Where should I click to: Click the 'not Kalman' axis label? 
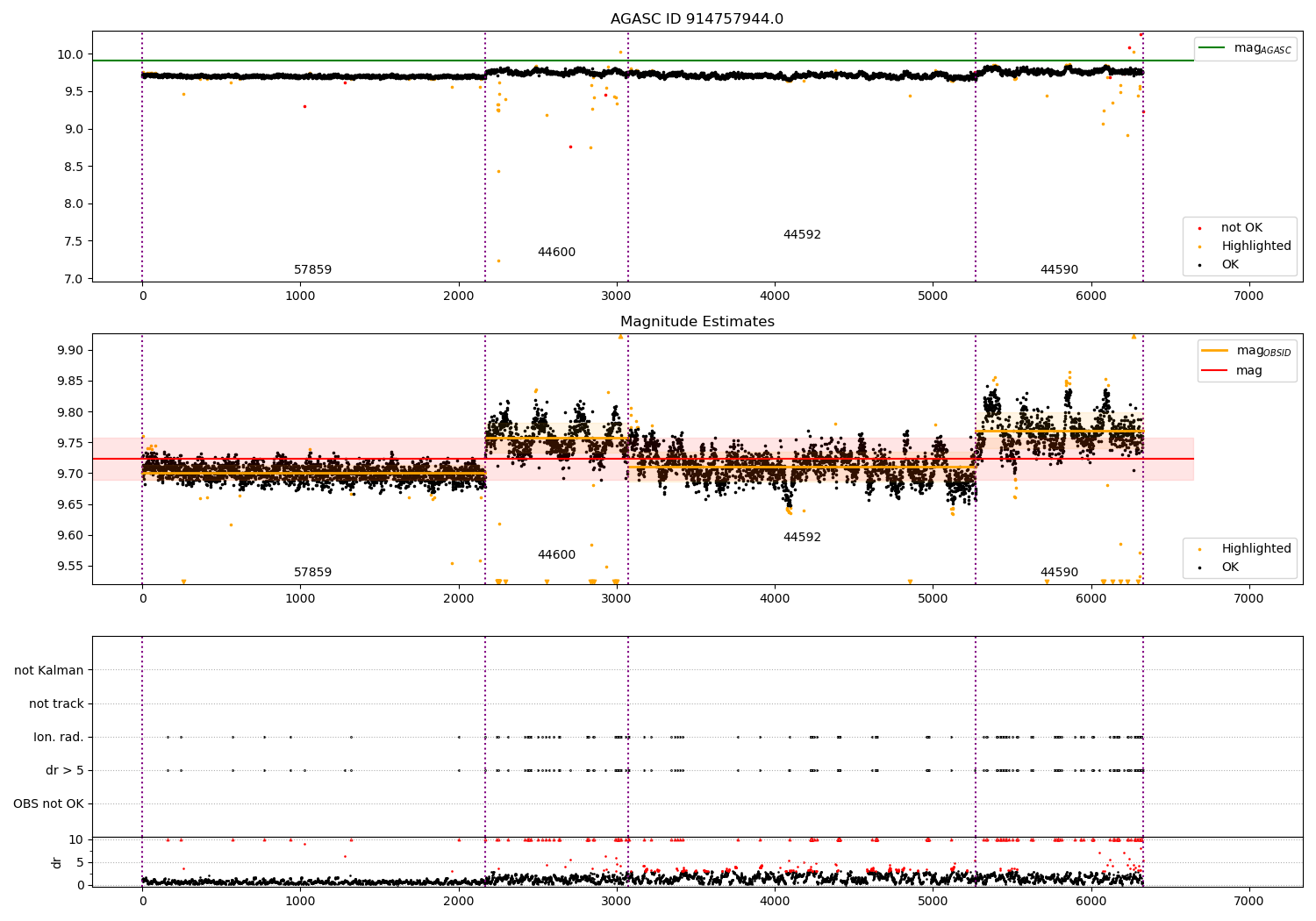tap(49, 671)
